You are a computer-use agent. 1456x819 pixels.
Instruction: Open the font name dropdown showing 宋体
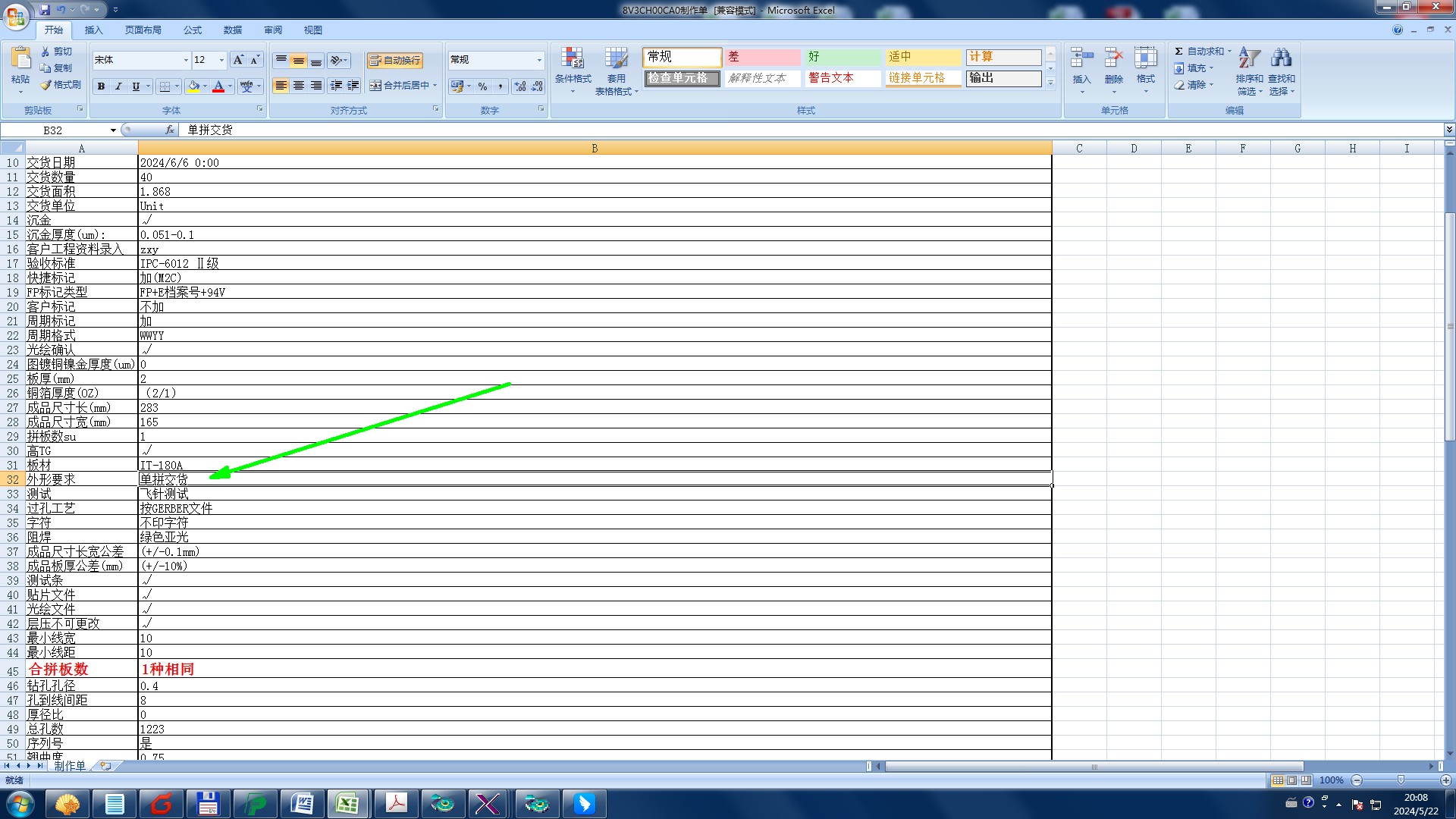click(186, 60)
